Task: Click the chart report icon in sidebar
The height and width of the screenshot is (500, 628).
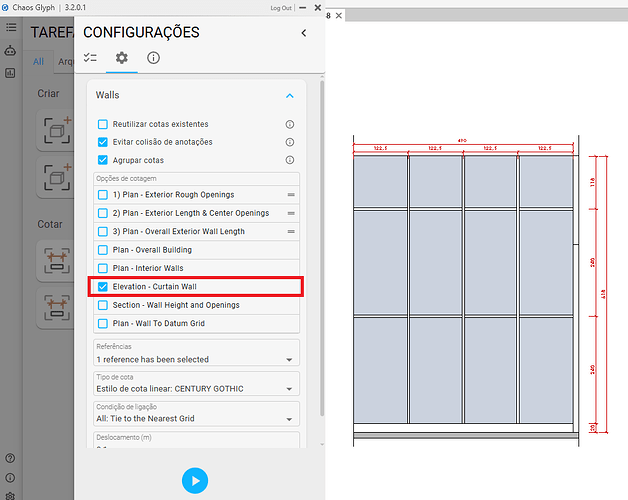Action: click(10, 73)
